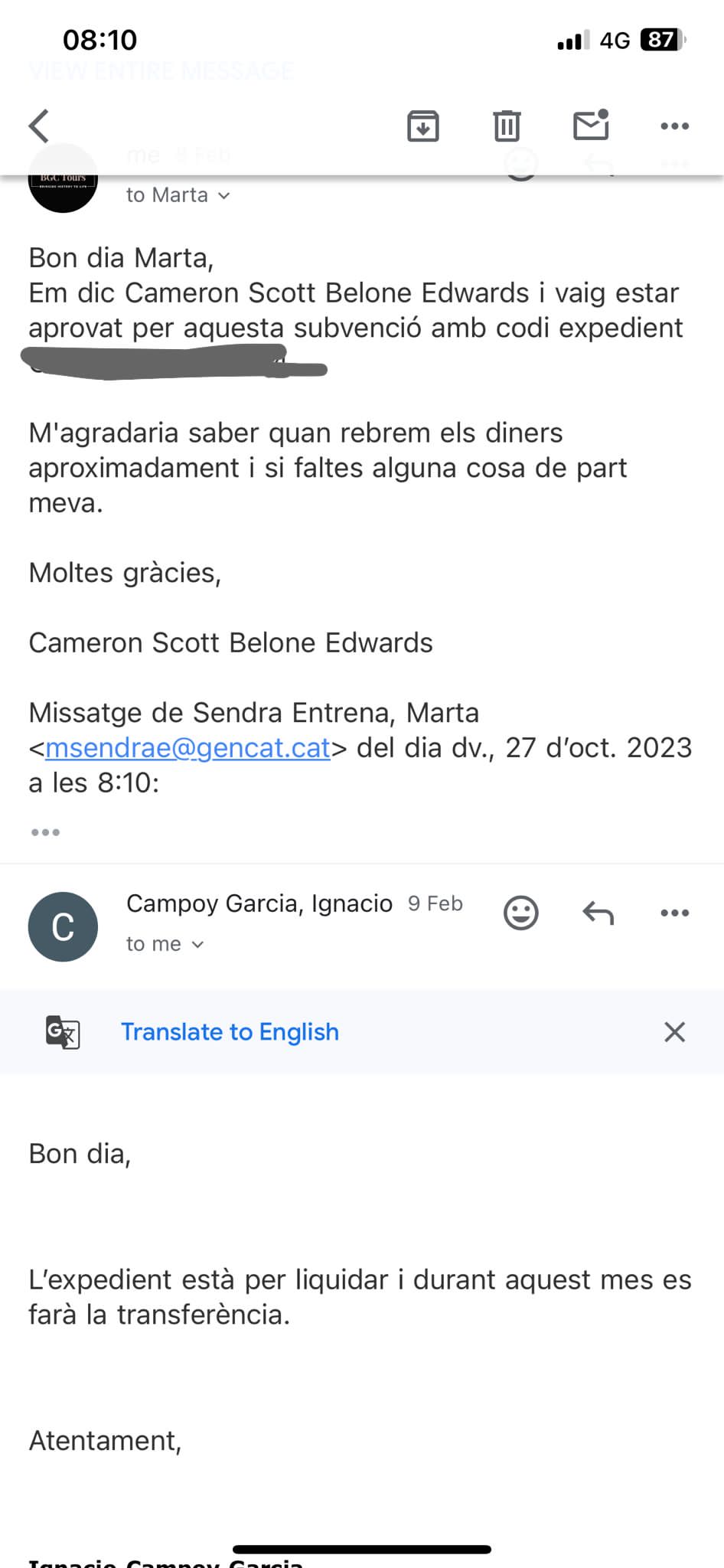Mark the email as unread
The image size is (724, 1568).
(591, 126)
